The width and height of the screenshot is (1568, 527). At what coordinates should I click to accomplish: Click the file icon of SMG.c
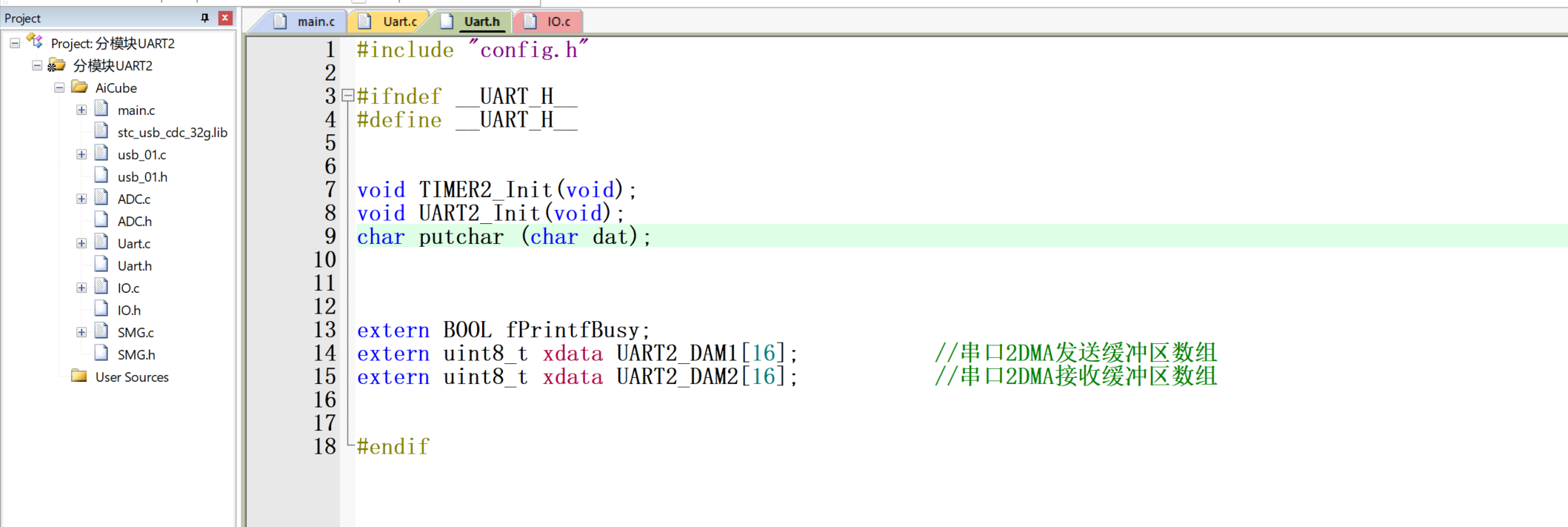coord(101,331)
